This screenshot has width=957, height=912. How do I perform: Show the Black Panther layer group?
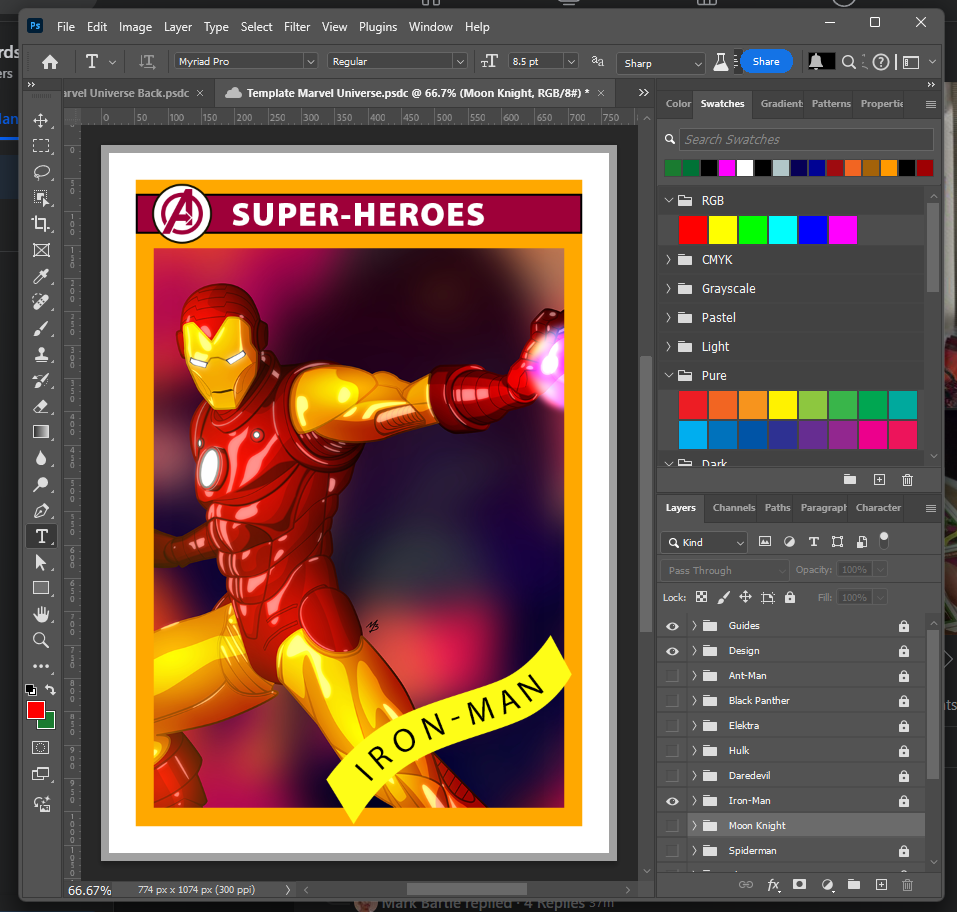(672, 701)
